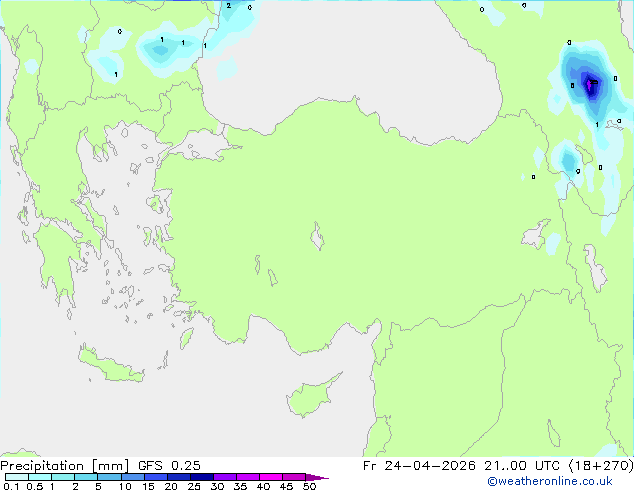This screenshot has height=490, width=634.
Task: Click the "25" legend scale value
Action: [194, 486]
